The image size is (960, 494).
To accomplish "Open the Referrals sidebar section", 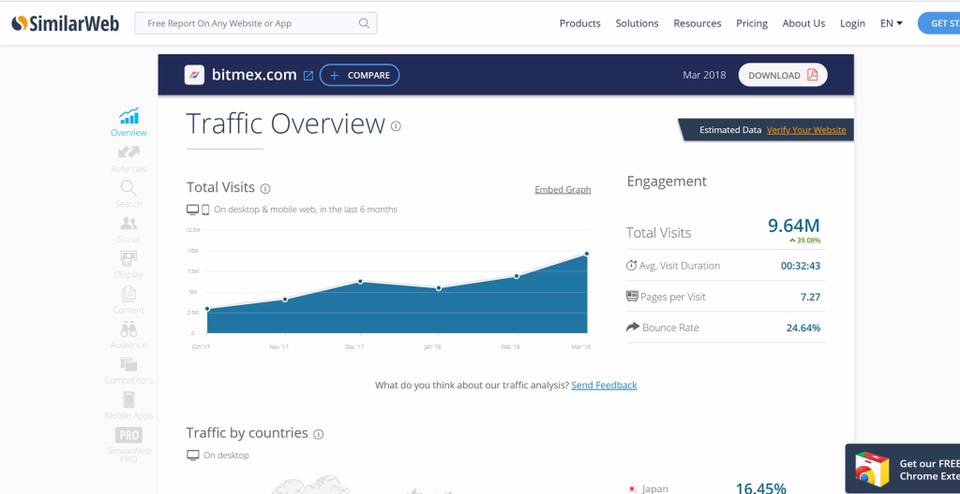I will click(129, 158).
